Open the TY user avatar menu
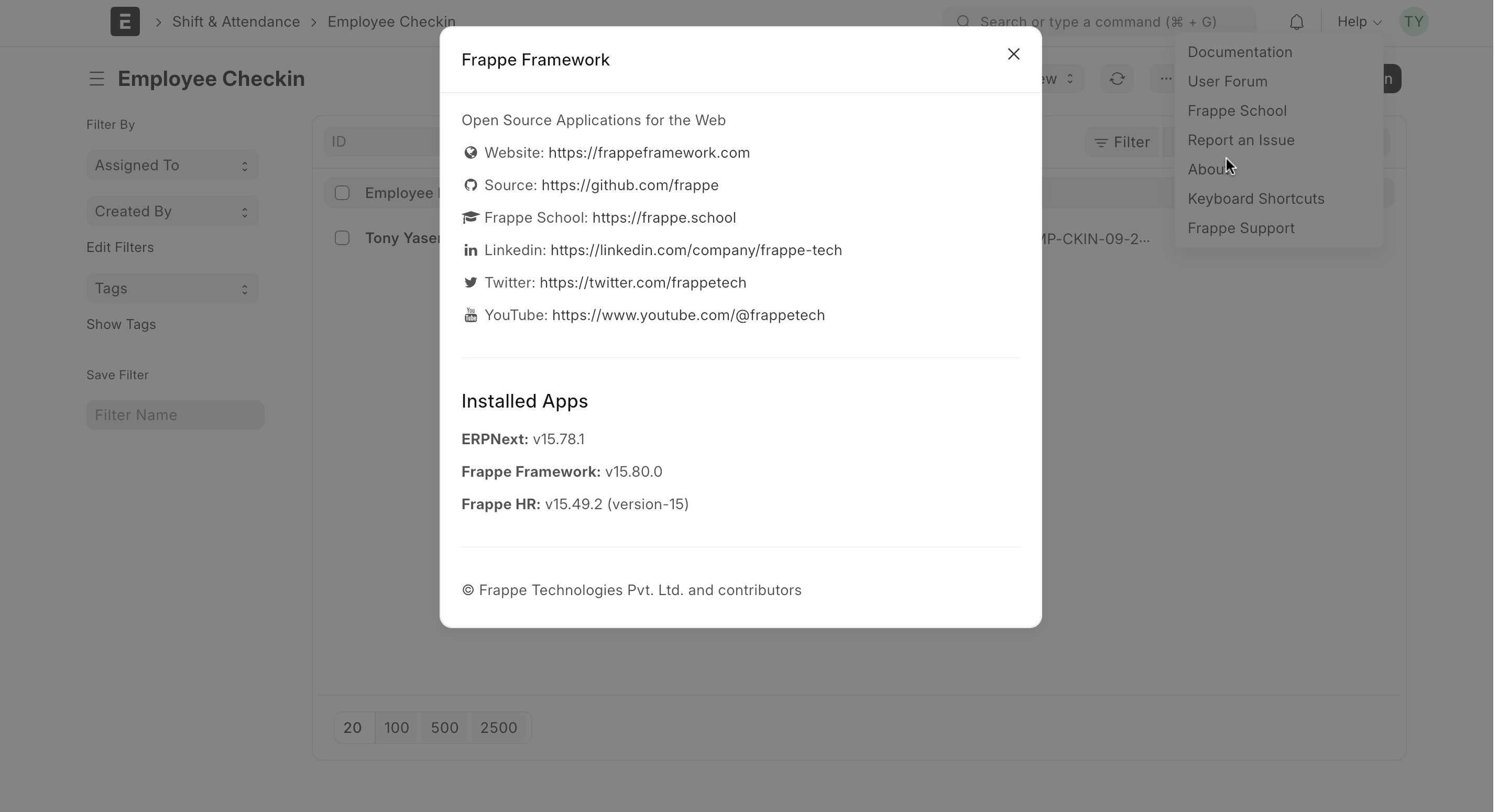 pos(1414,21)
